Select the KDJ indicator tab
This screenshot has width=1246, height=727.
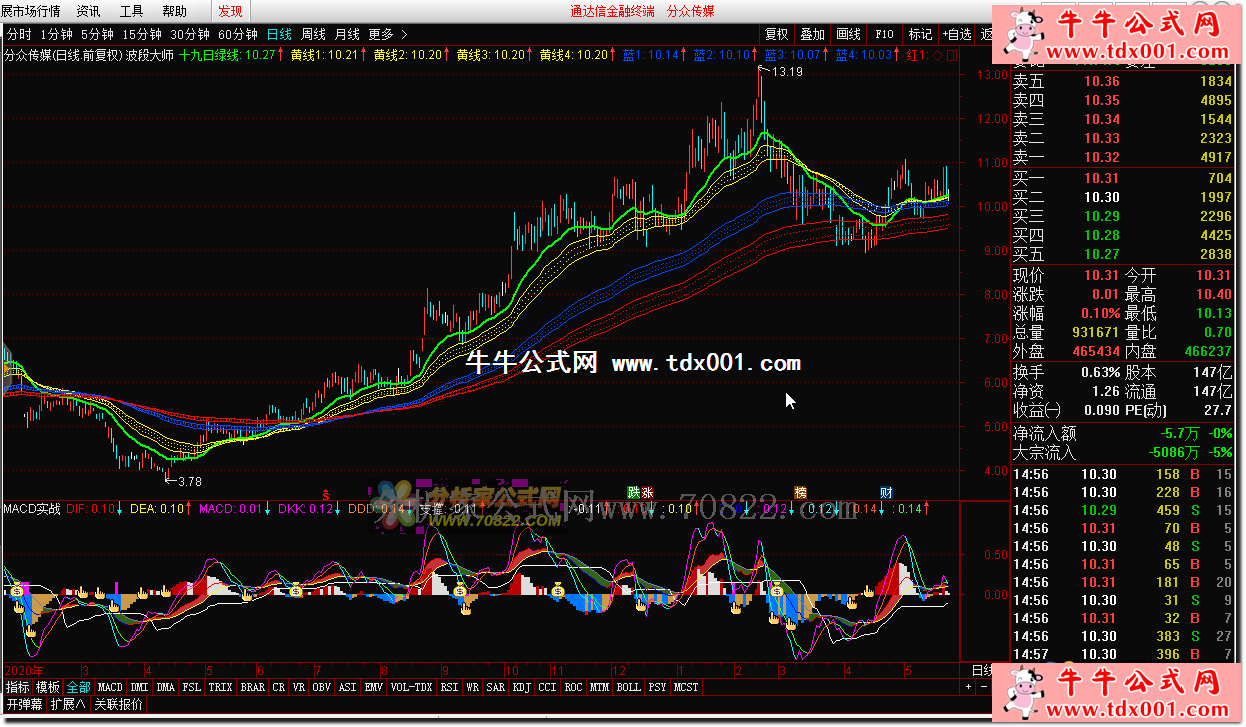(x=521, y=687)
